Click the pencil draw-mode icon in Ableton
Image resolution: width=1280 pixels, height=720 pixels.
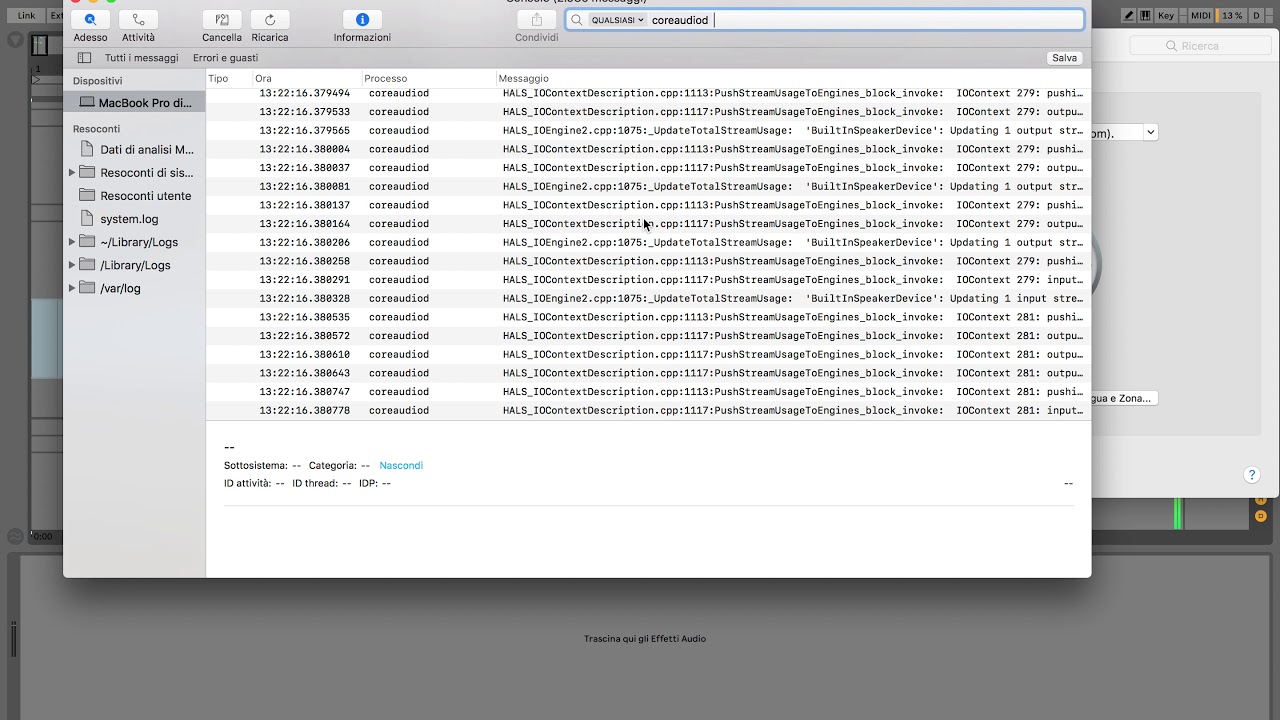tap(1129, 15)
